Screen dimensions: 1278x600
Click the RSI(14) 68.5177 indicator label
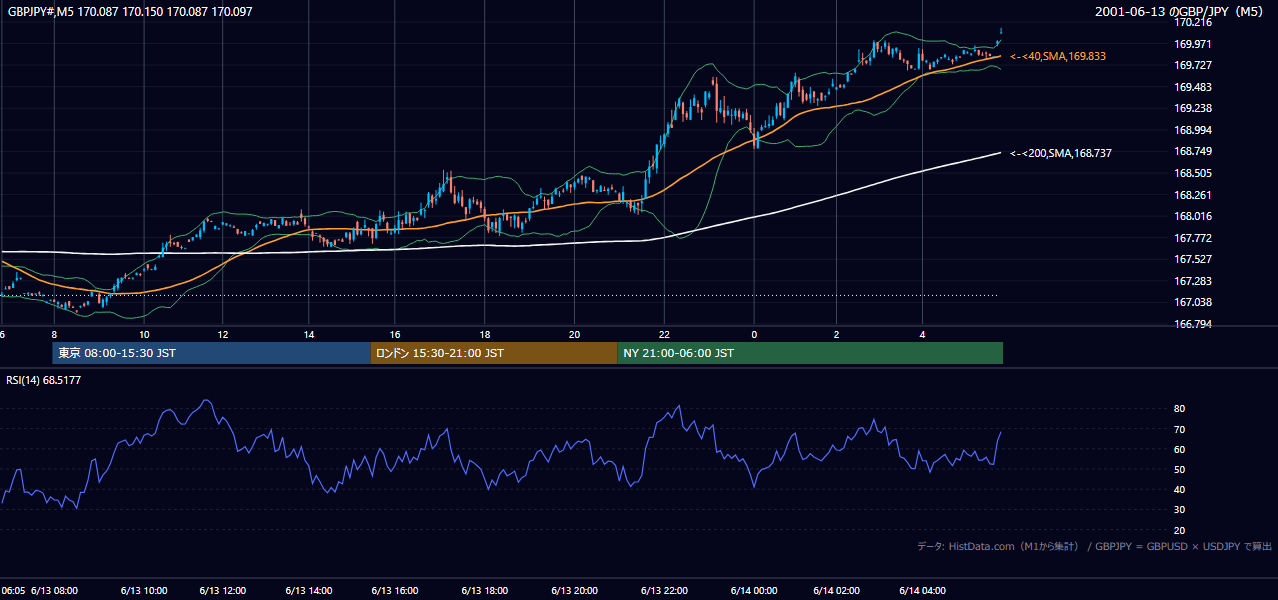(44, 380)
